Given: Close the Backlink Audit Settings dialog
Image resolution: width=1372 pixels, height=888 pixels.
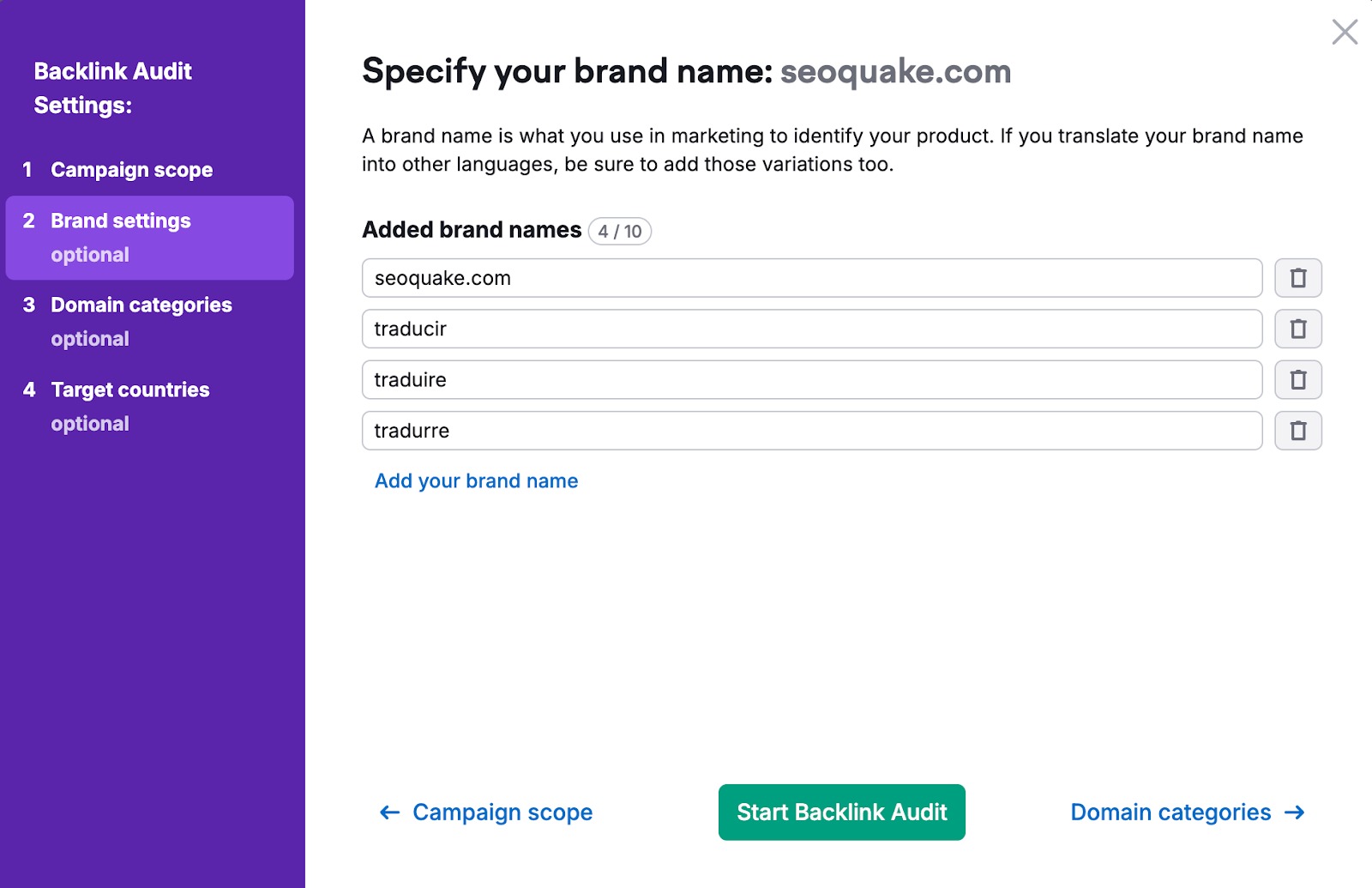Looking at the screenshot, I should point(1345,32).
